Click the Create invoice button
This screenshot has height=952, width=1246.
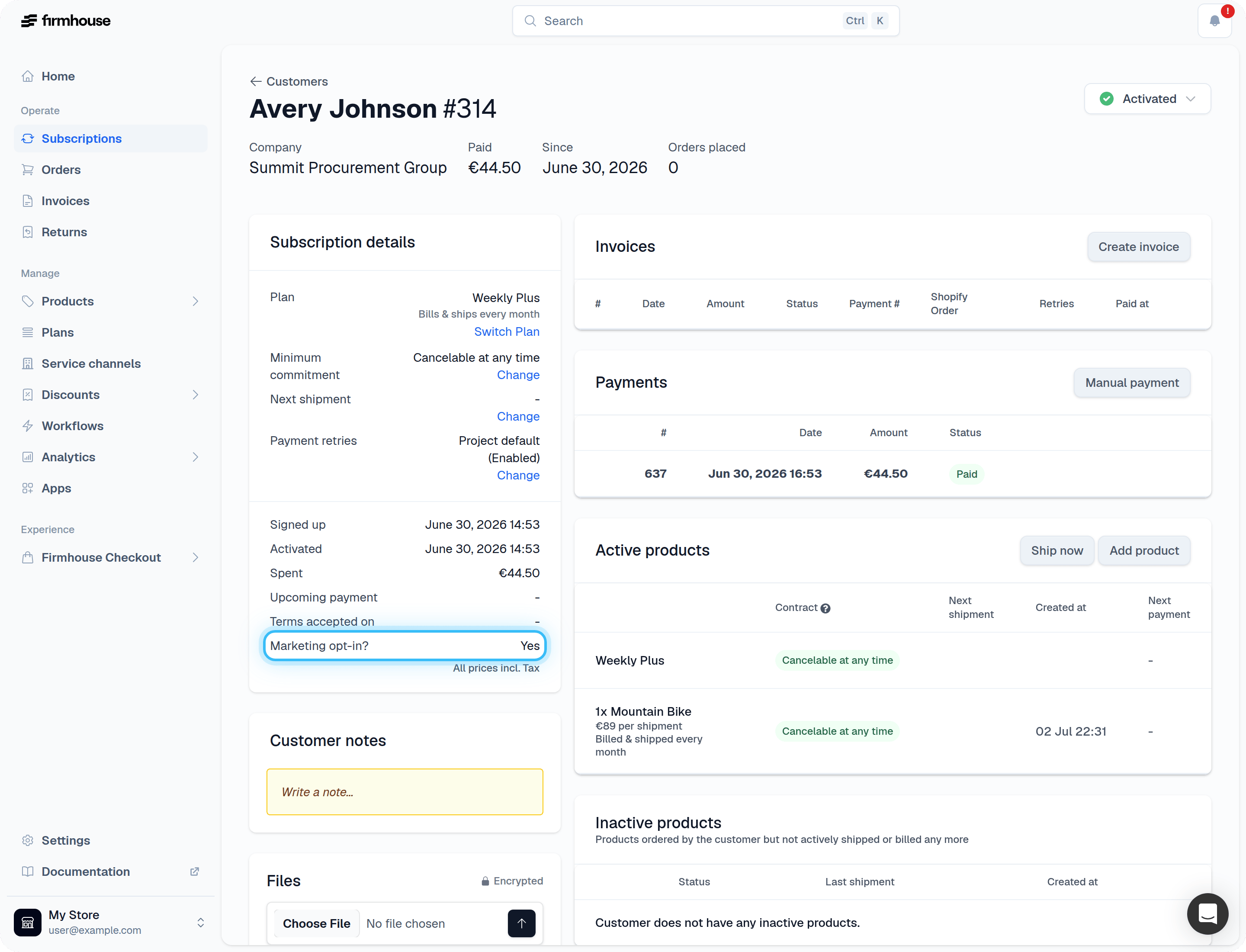tap(1138, 247)
